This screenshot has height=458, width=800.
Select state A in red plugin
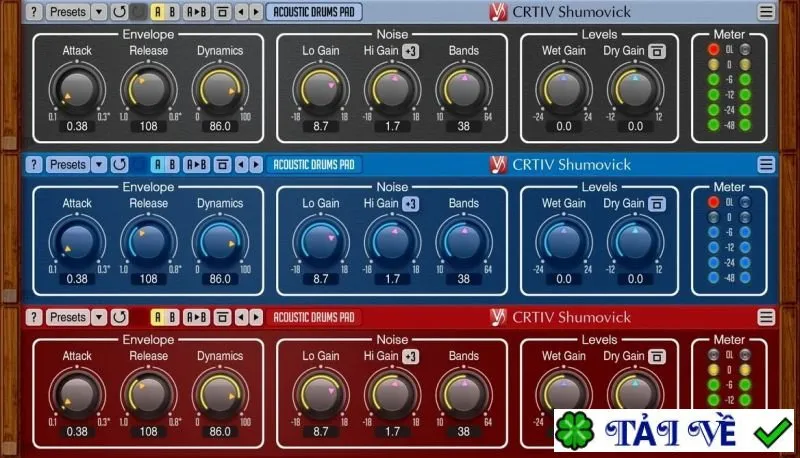[x=158, y=317]
